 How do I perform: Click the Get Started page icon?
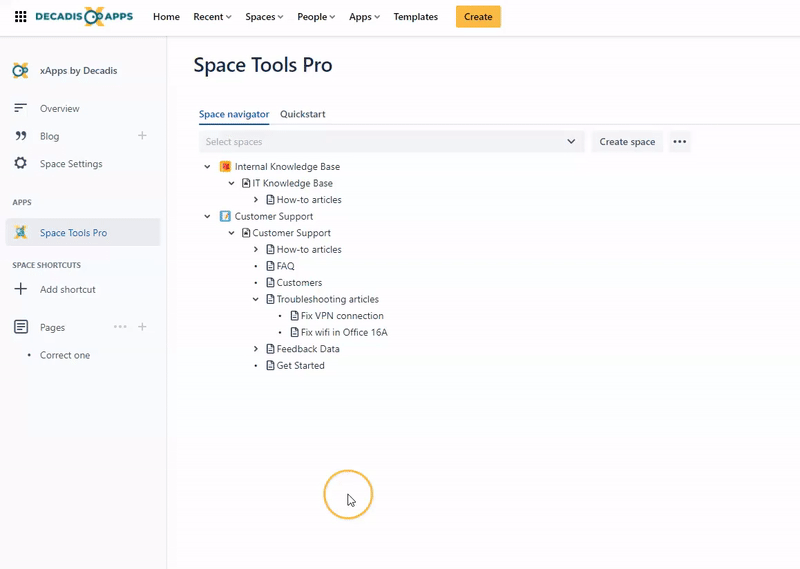270,365
